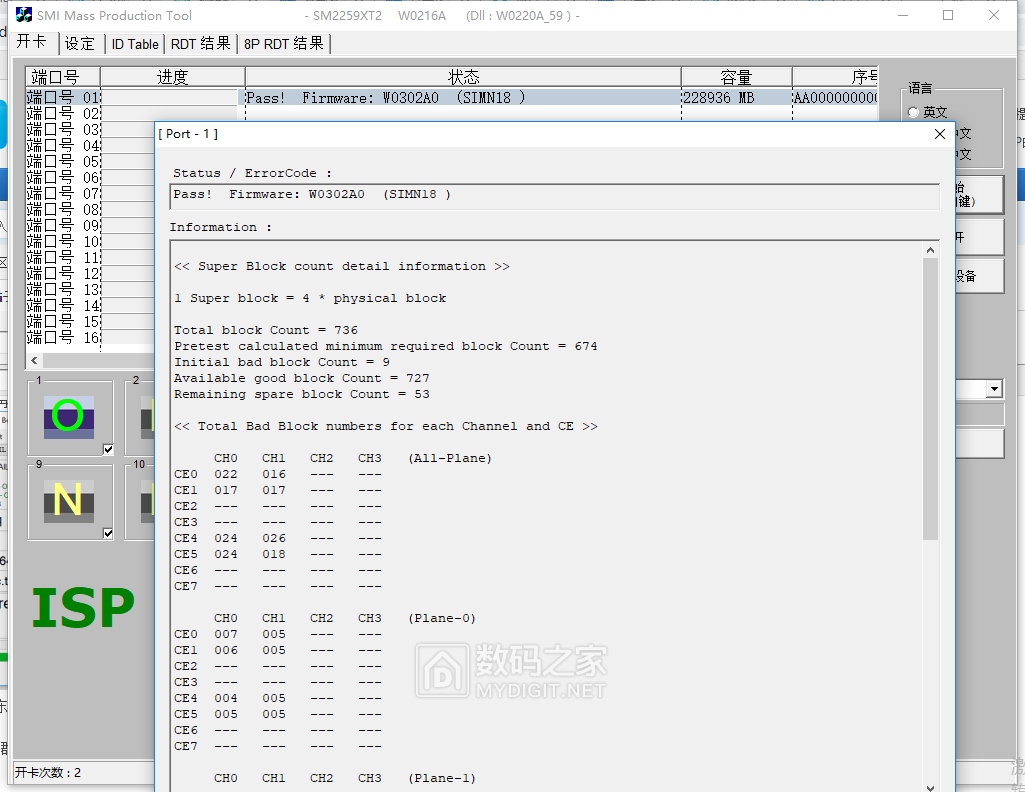
Task: Switch to the 设定 tab
Action: (80, 44)
